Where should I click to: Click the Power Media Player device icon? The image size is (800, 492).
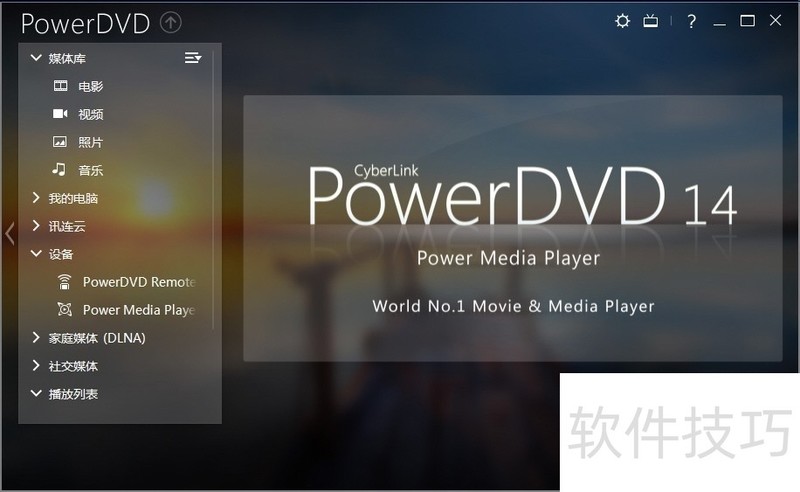point(64,309)
